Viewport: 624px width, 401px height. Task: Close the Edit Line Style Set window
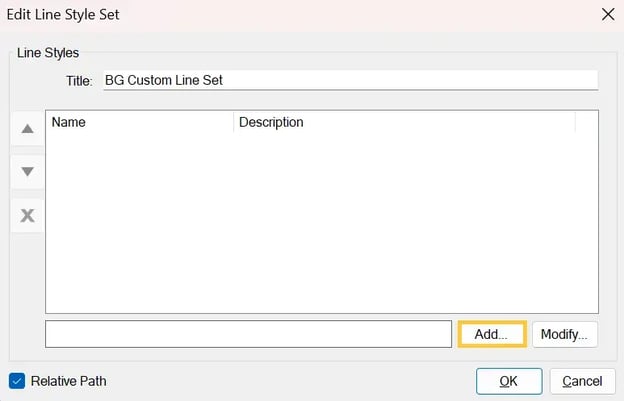pyautogui.click(x=608, y=15)
